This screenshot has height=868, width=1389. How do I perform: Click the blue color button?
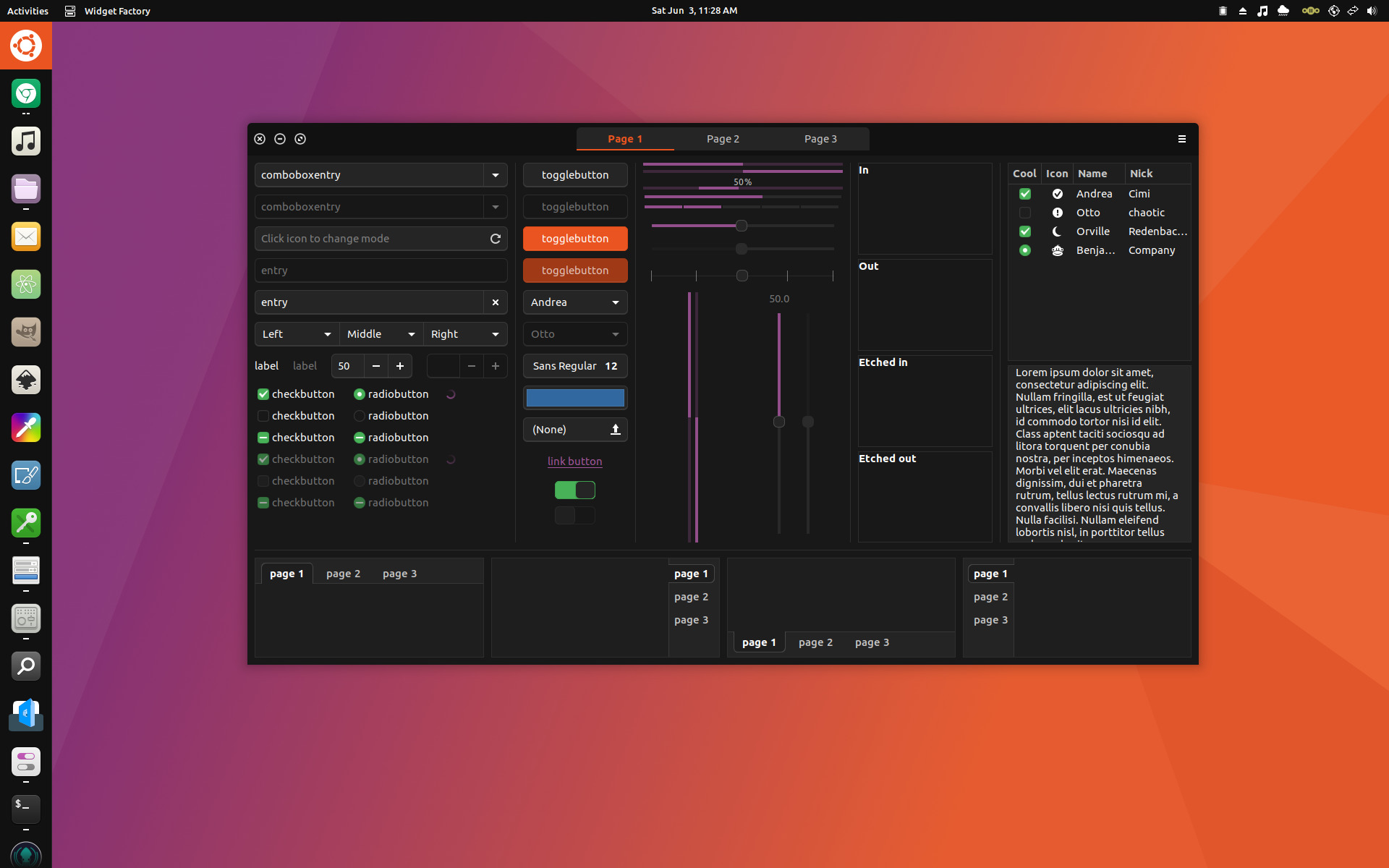(575, 398)
